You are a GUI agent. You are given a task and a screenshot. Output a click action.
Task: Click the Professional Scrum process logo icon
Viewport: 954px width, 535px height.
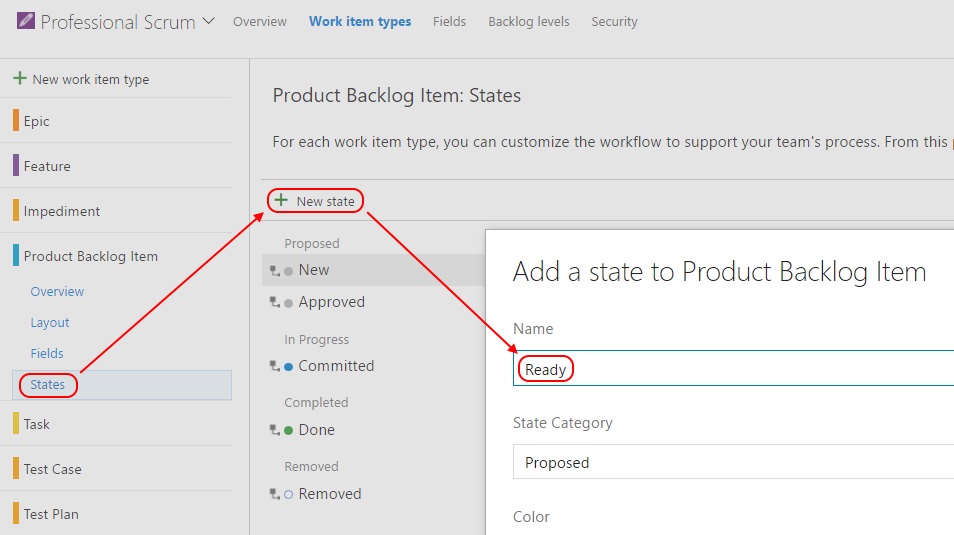click(25, 21)
